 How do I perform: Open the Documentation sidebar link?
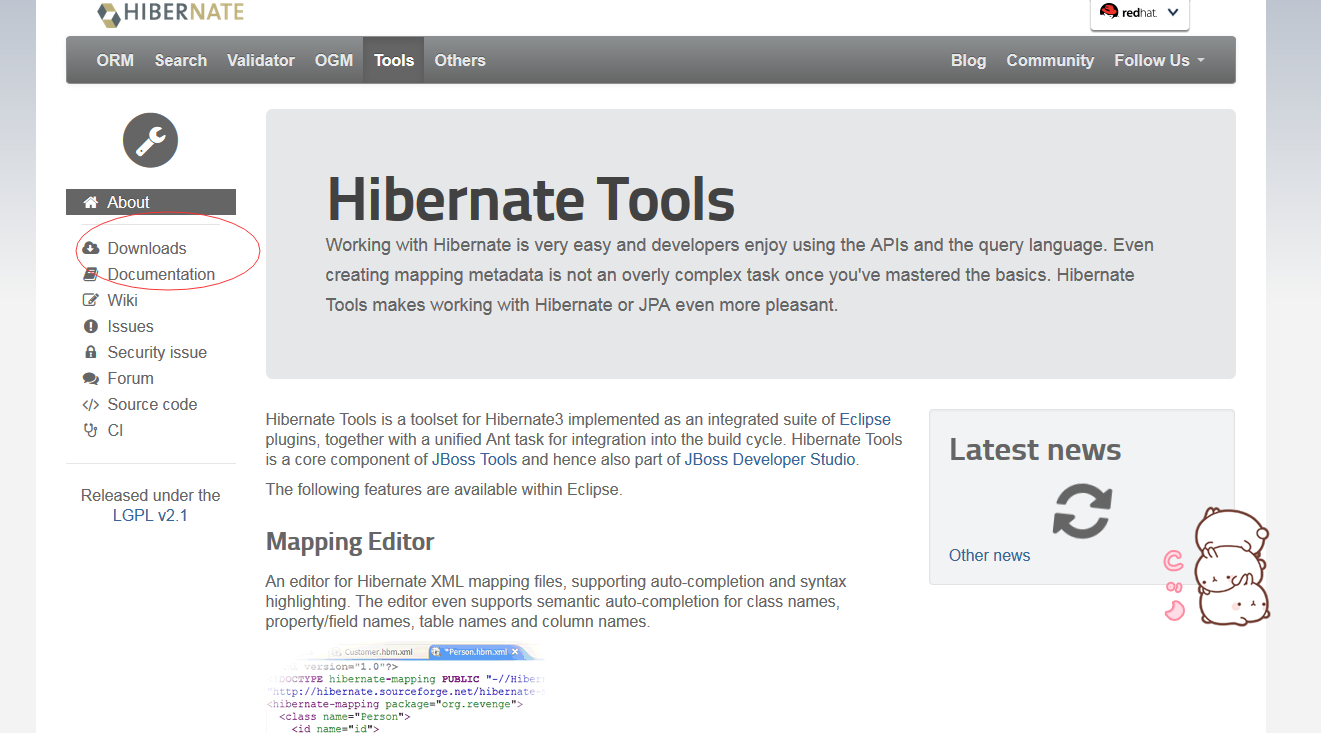click(161, 274)
